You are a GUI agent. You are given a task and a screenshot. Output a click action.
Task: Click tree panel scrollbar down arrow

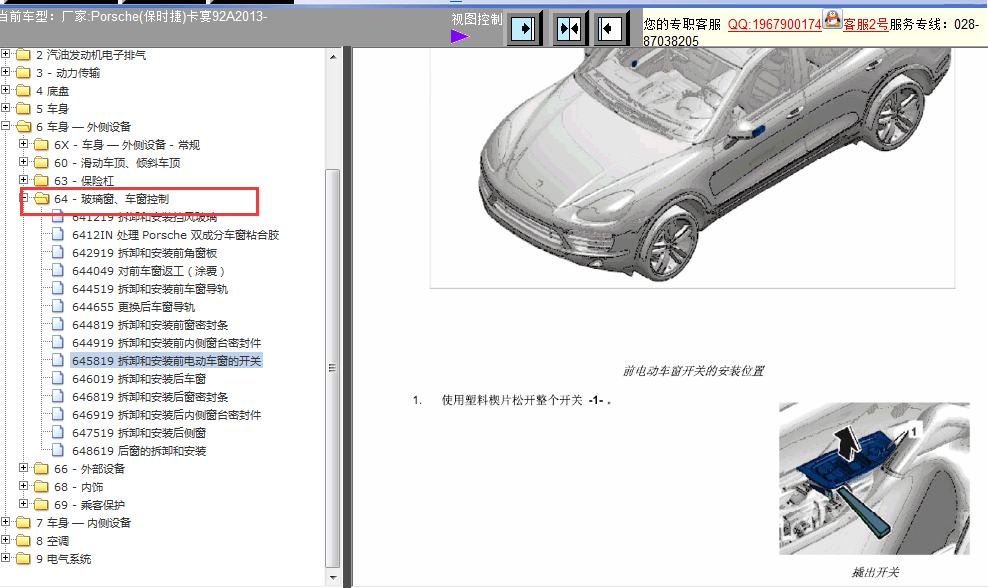tap(333, 577)
